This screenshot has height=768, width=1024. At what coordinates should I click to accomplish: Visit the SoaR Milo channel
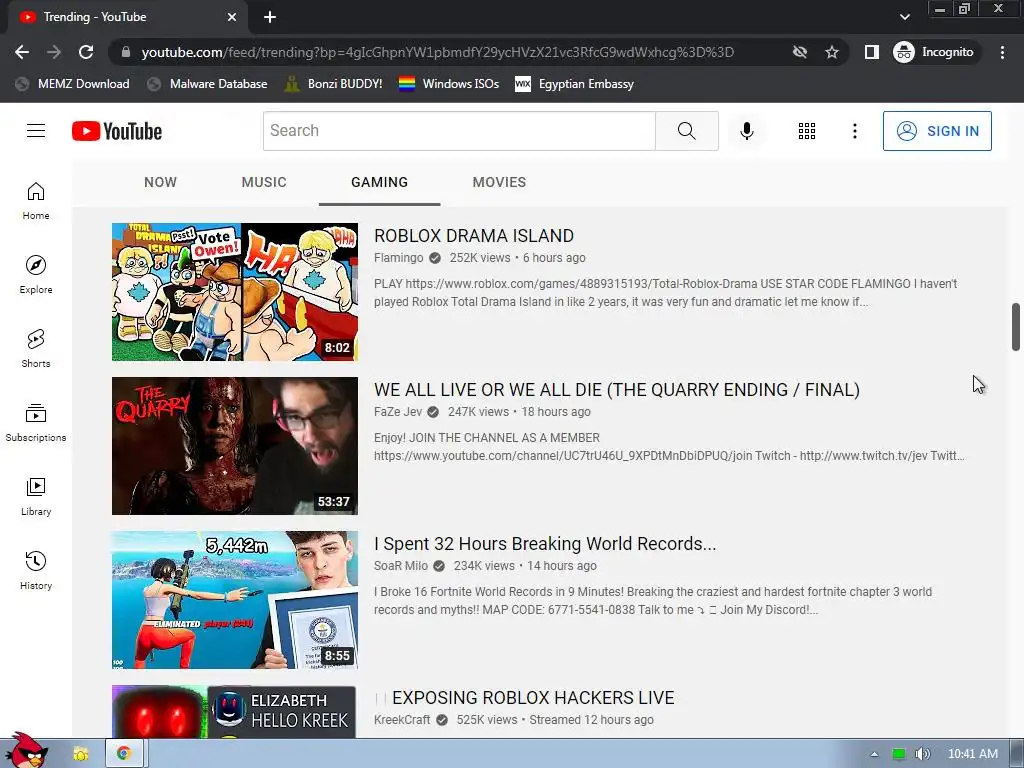coord(400,566)
